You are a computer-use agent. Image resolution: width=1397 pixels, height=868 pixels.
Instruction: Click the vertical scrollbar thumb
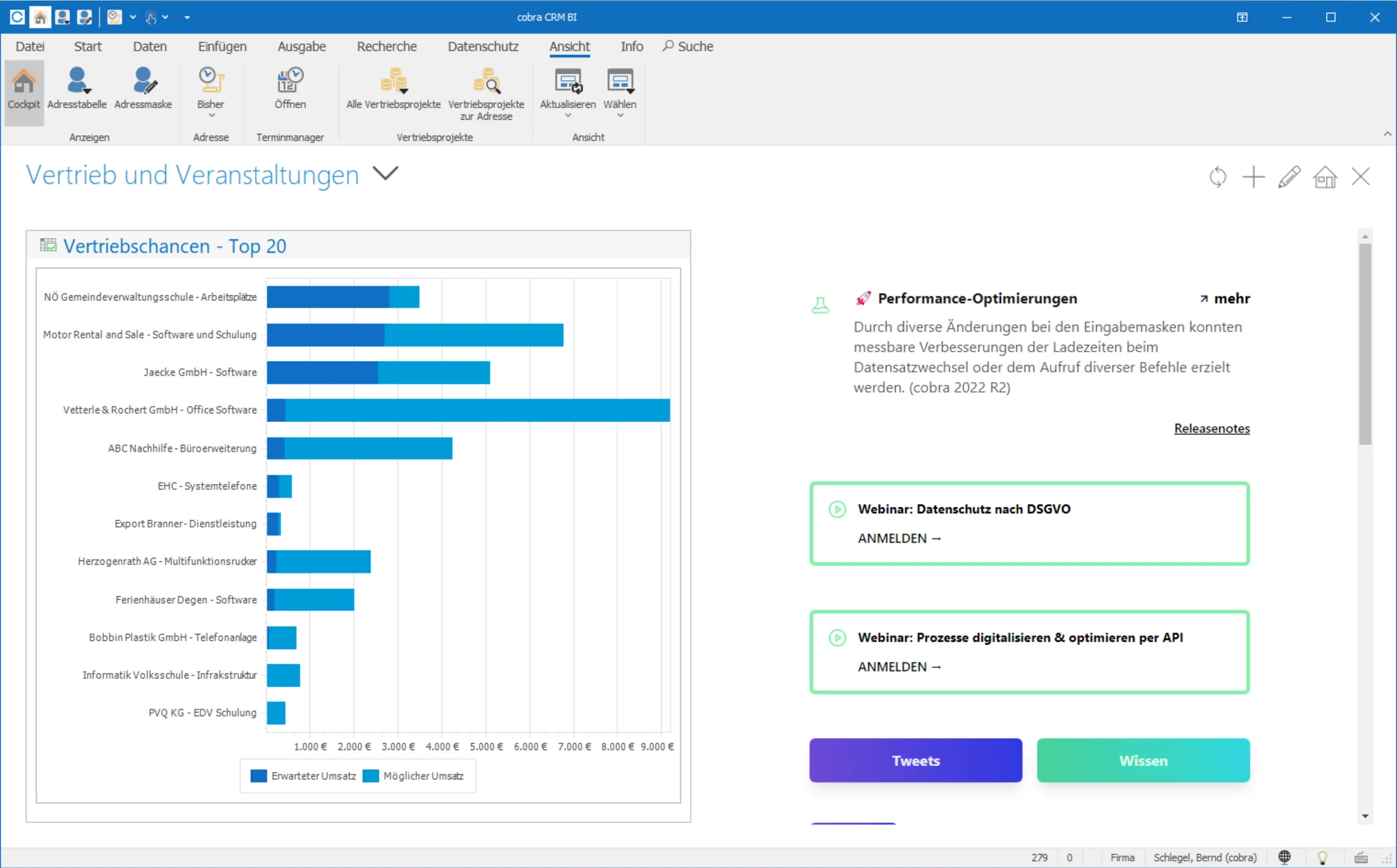click(x=1365, y=344)
